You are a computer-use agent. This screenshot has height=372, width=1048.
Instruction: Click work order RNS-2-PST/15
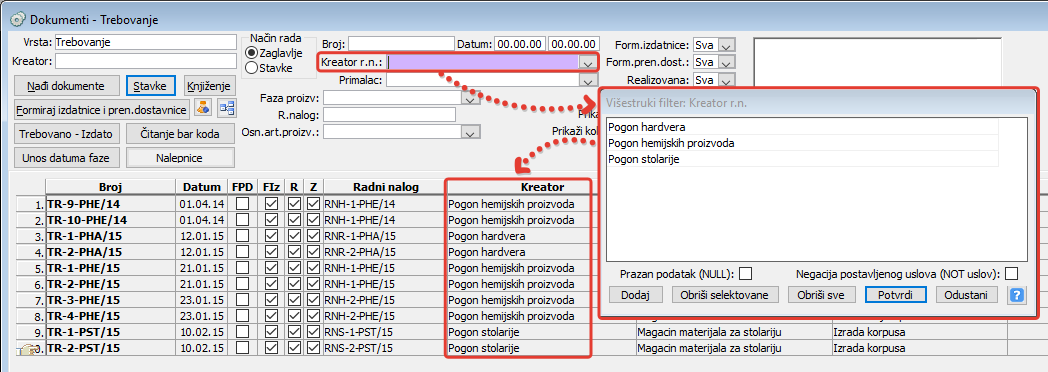point(360,348)
